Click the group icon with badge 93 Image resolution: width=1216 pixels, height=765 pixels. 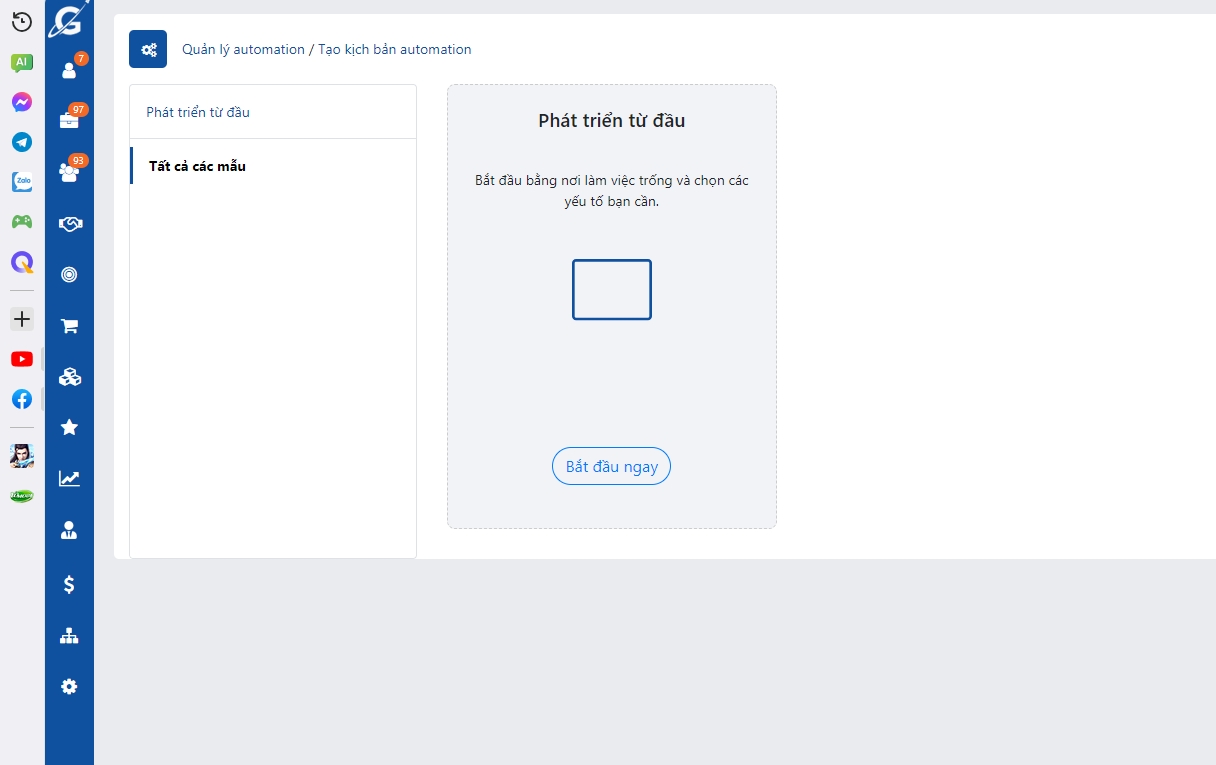69,172
